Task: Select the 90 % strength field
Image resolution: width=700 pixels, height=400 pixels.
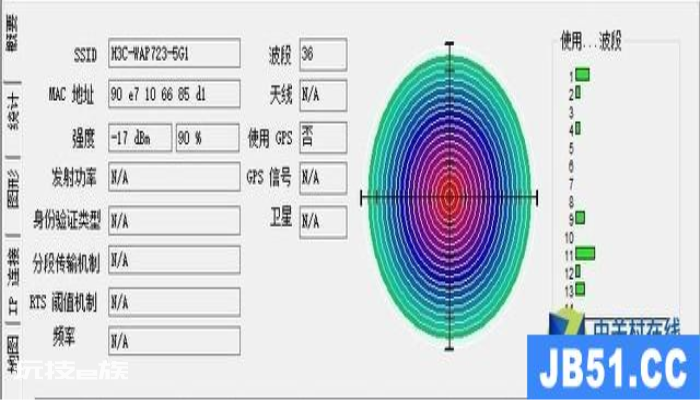Action: [208, 138]
